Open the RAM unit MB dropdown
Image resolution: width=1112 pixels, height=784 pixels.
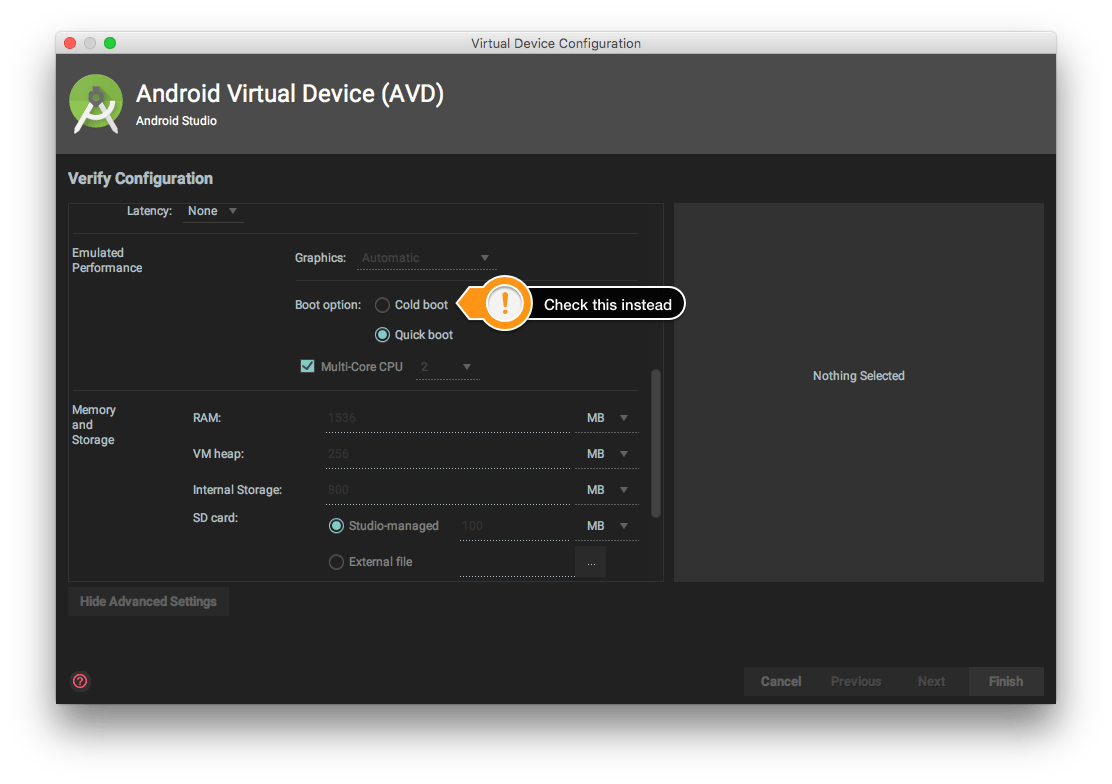[x=607, y=418]
